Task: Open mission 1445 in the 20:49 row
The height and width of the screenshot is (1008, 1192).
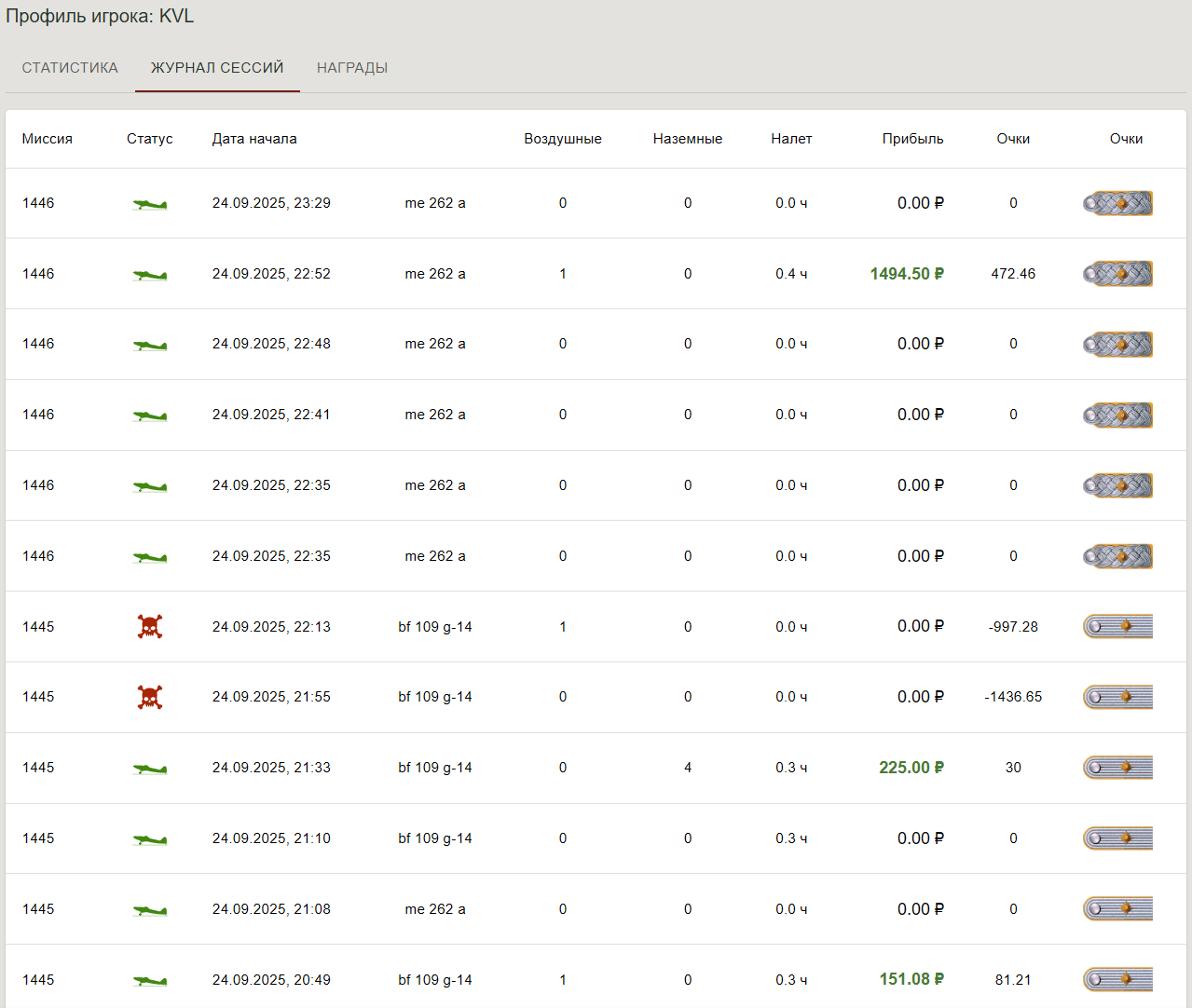Action: coord(38,980)
